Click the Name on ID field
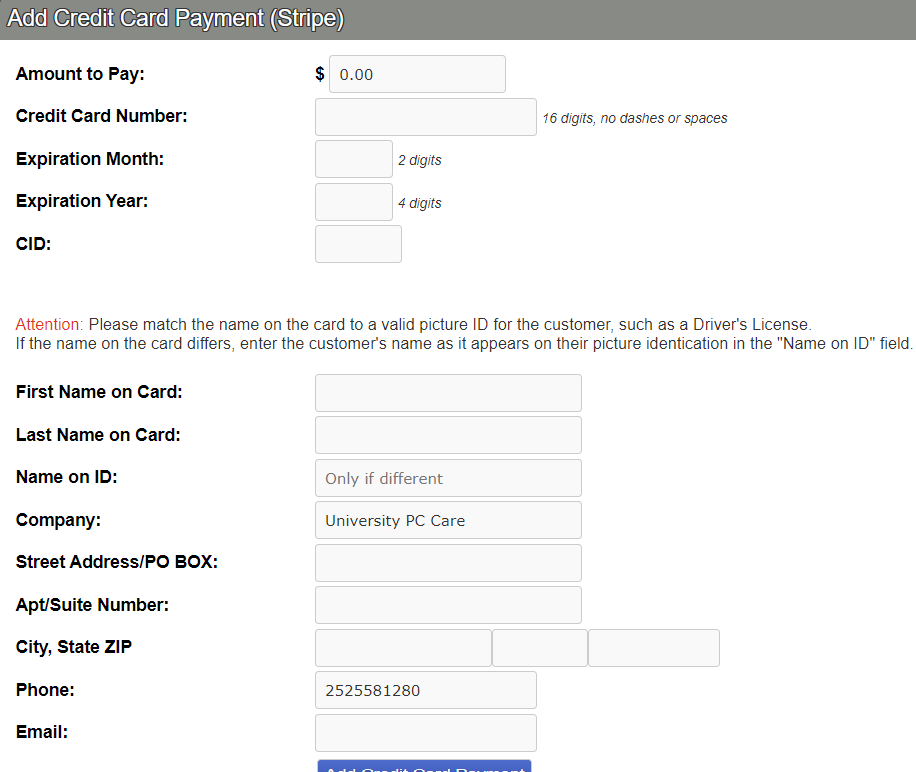916x772 pixels. (447, 478)
